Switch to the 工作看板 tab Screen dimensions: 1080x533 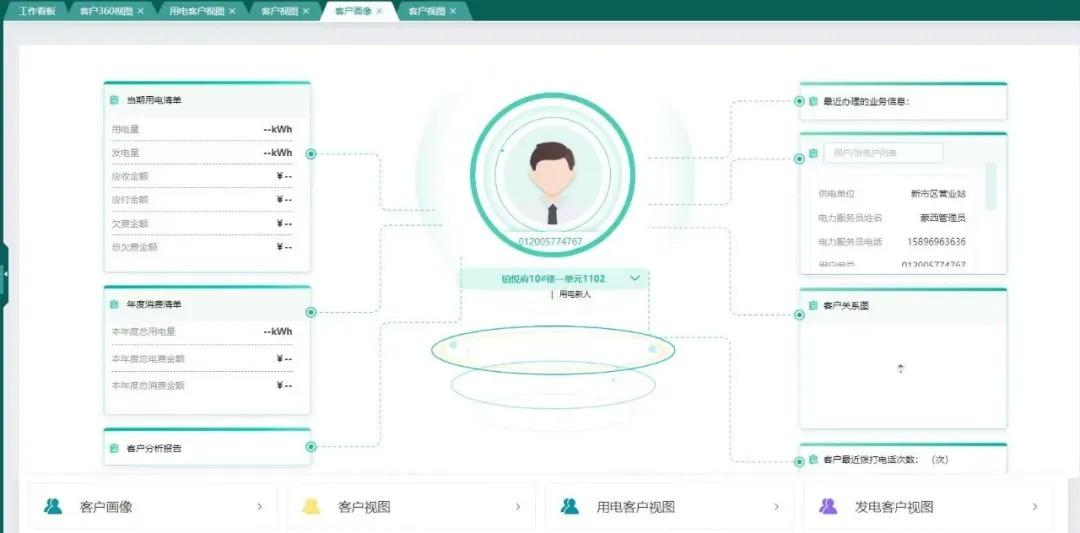pos(35,11)
